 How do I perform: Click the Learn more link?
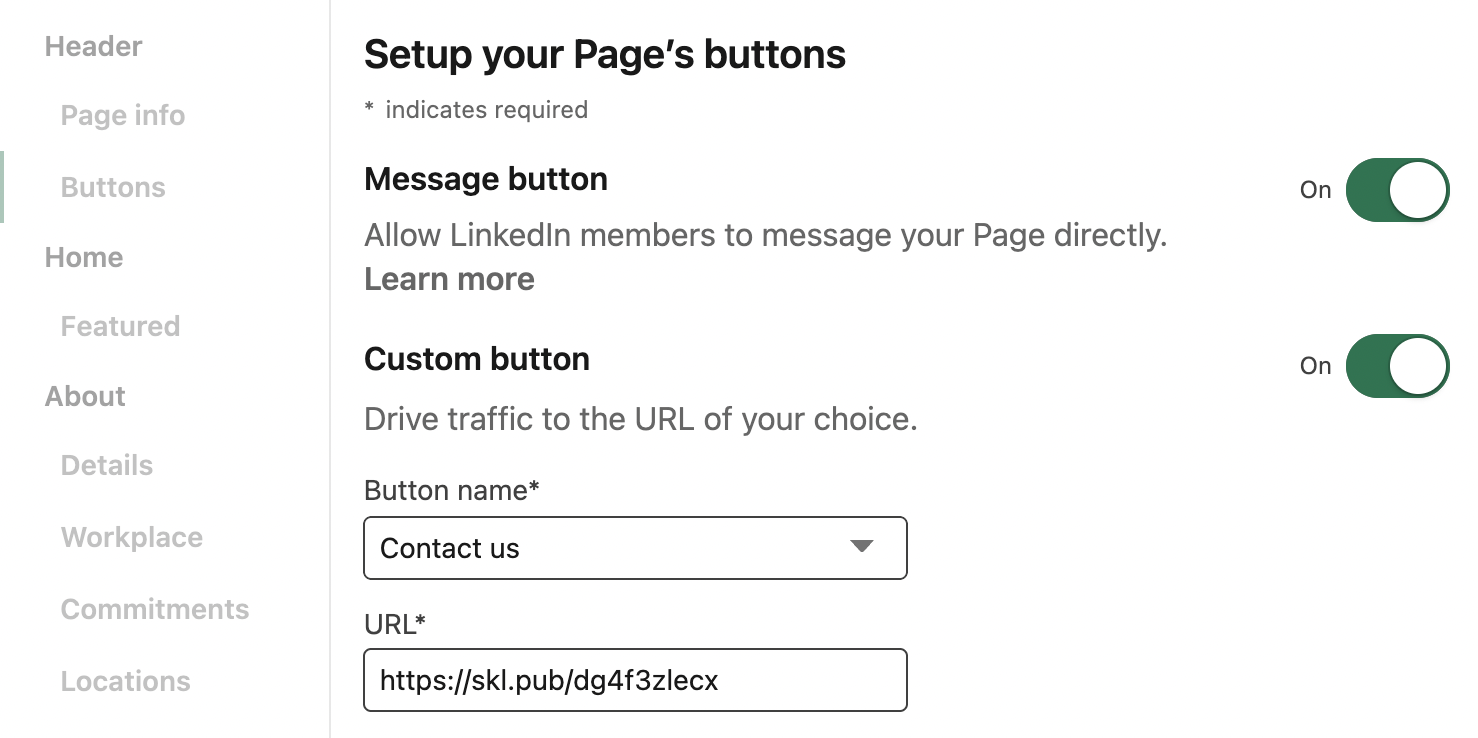[x=449, y=279]
